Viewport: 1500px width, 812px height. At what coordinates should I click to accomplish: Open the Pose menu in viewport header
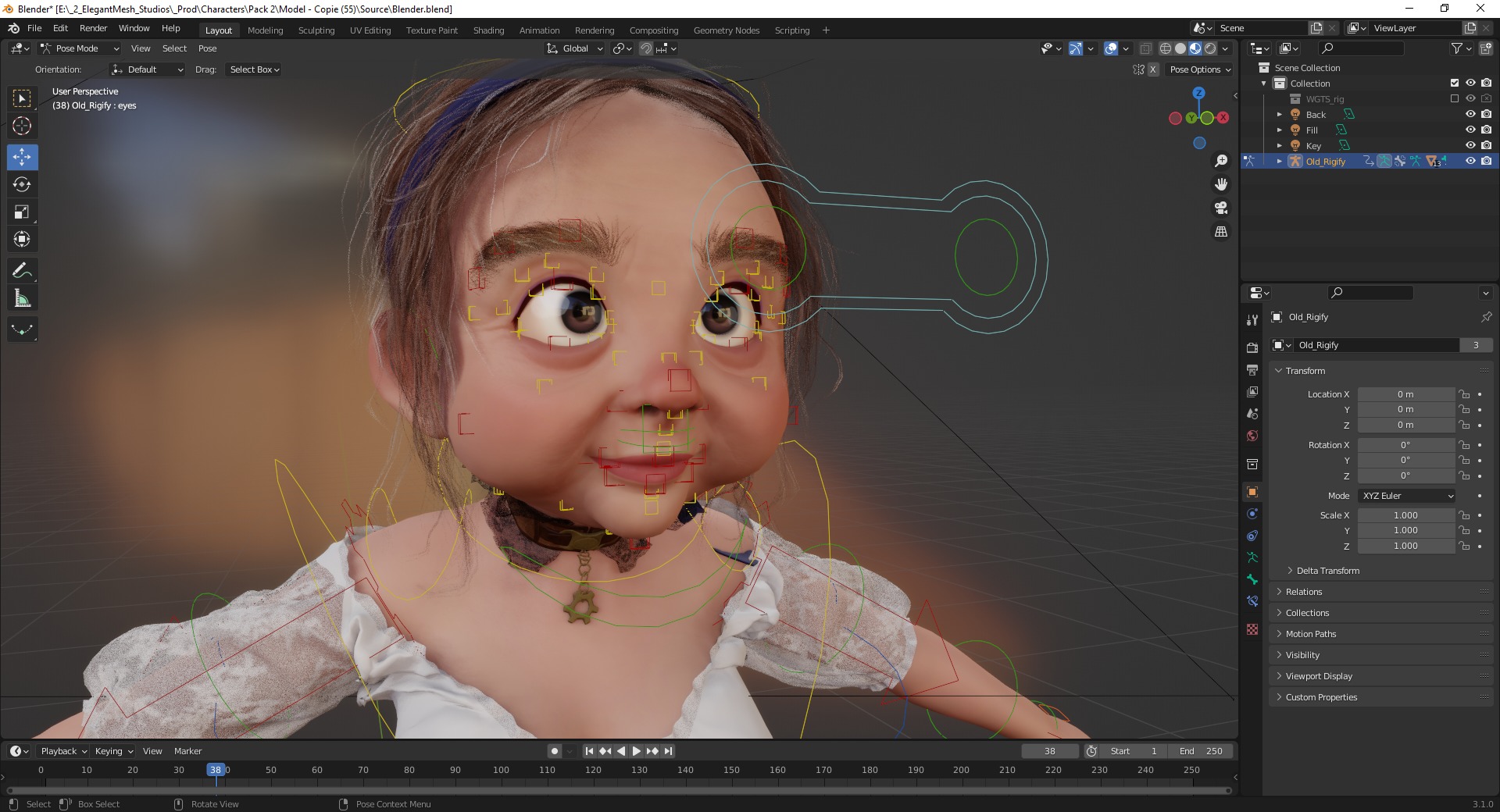[x=207, y=48]
